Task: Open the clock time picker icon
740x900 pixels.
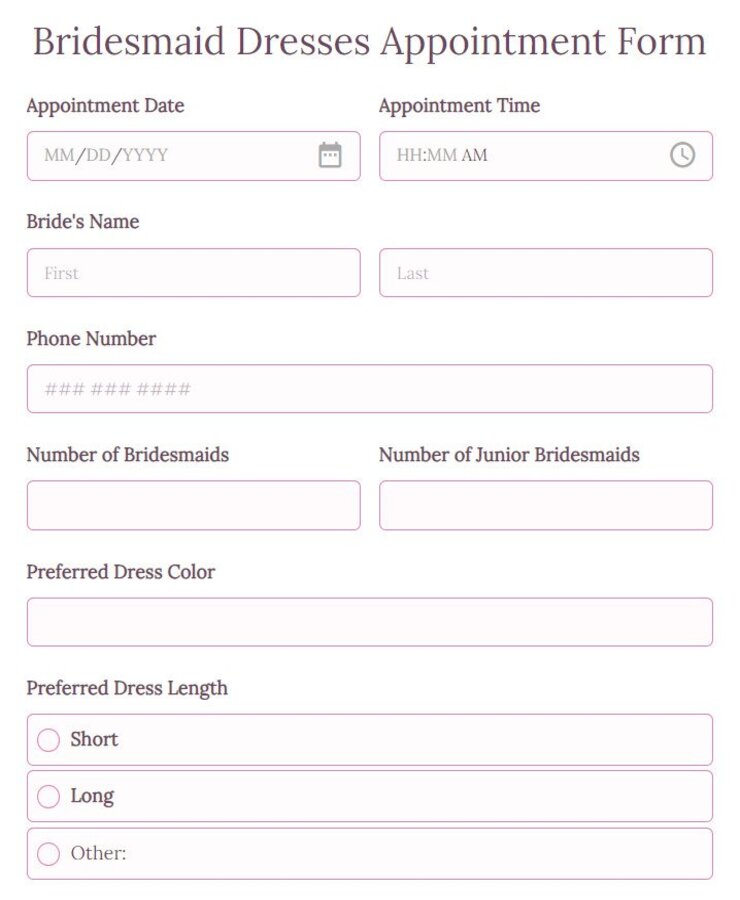Action: point(684,156)
